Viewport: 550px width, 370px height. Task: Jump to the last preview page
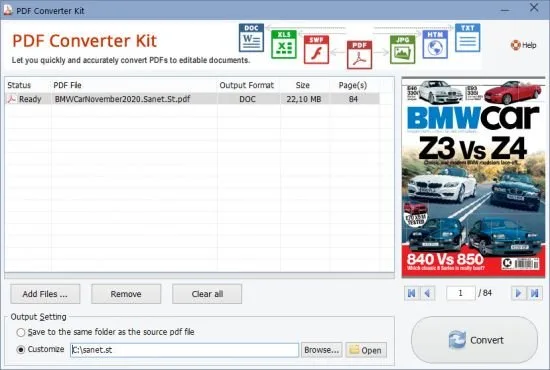(535, 293)
